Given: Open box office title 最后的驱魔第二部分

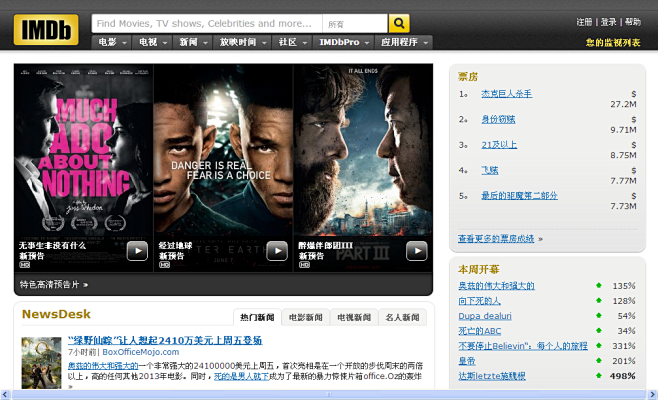Looking at the screenshot, I should (519, 196).
